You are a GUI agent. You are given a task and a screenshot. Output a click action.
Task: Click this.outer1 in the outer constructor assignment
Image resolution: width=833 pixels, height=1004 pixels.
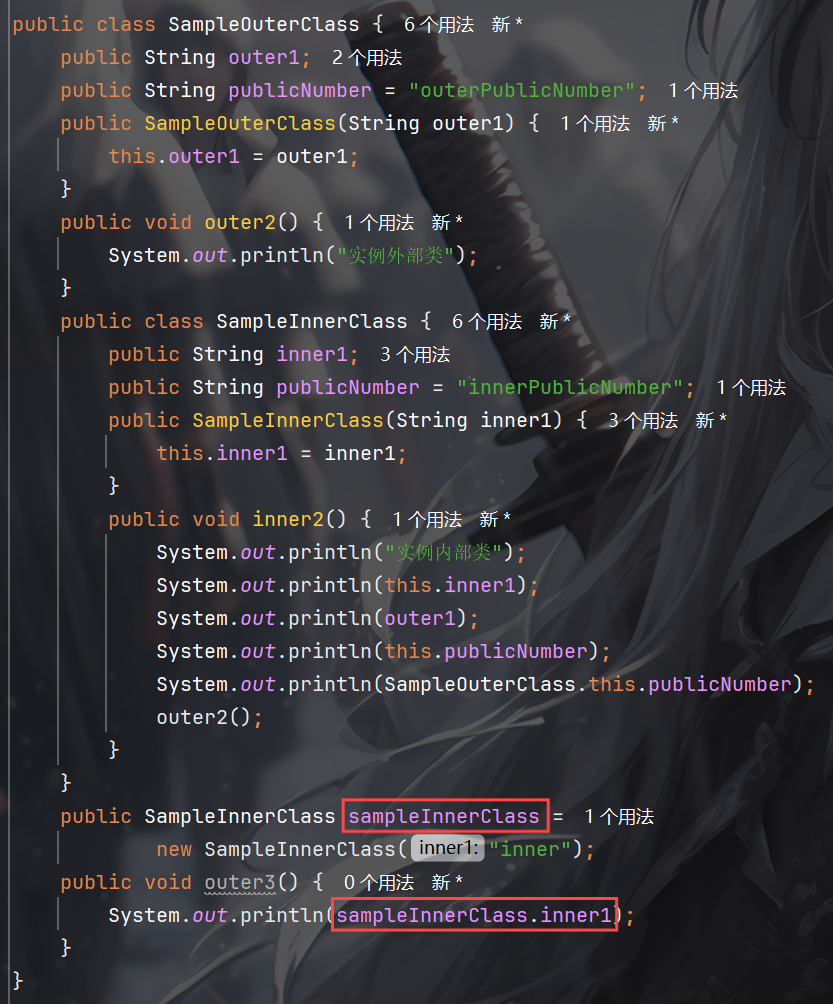pyautogui.click(x=174, y=157)
